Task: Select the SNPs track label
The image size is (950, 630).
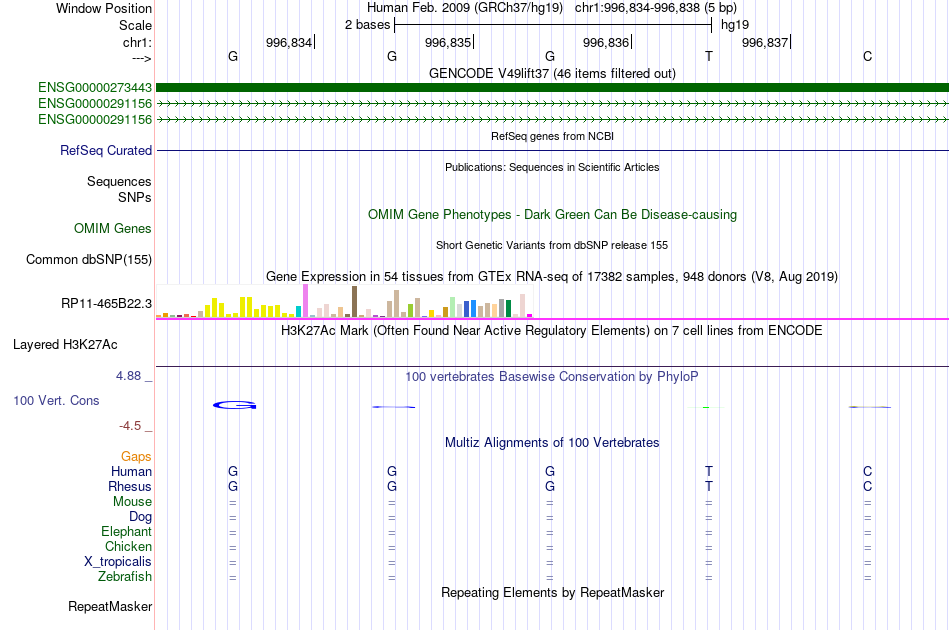Action: [135, 197]
